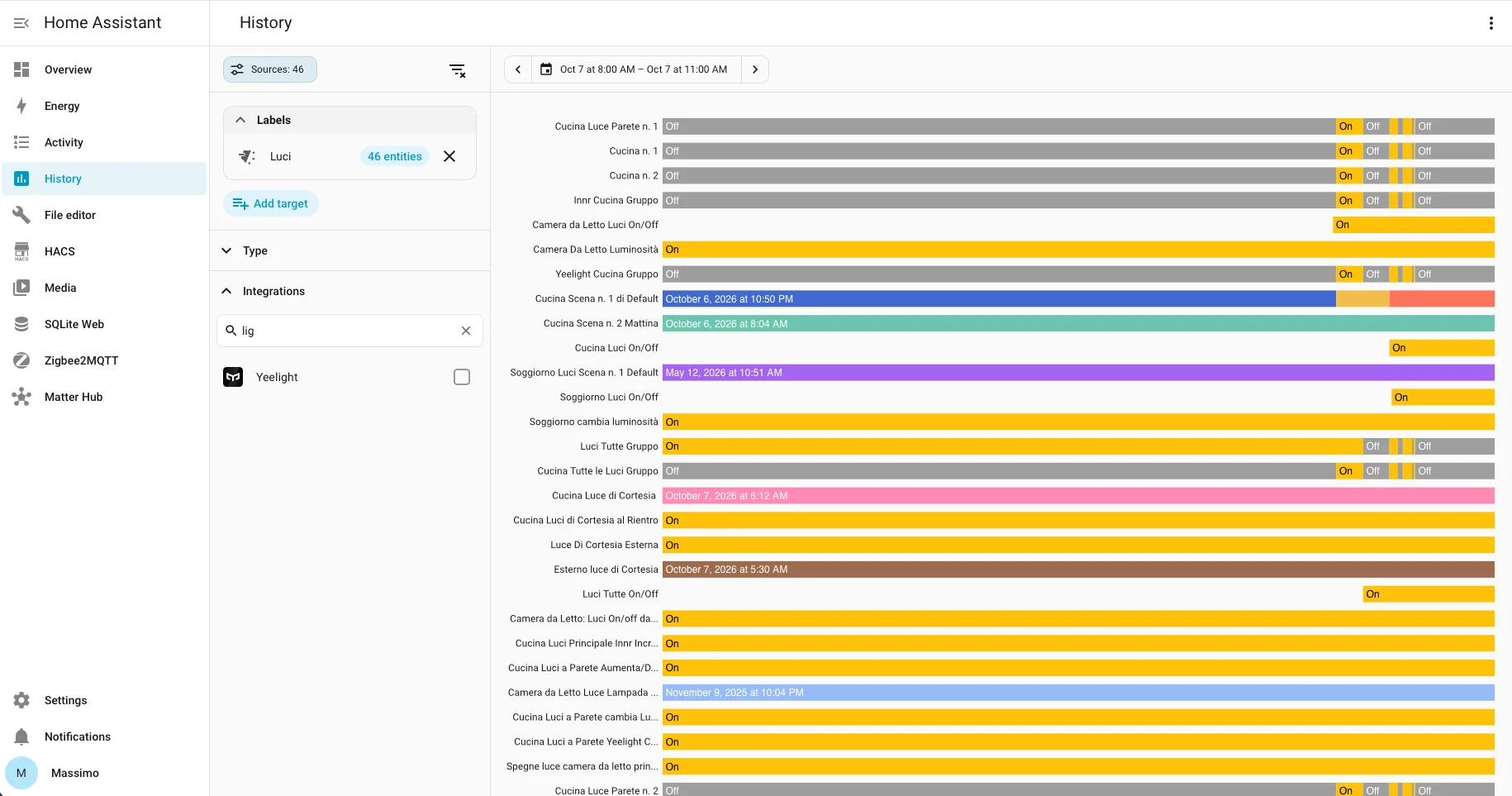Click the purple Soggiorno Luci Scena bar
The height and width of the screenshot is (796, 1512).
tap(1078, 373)
